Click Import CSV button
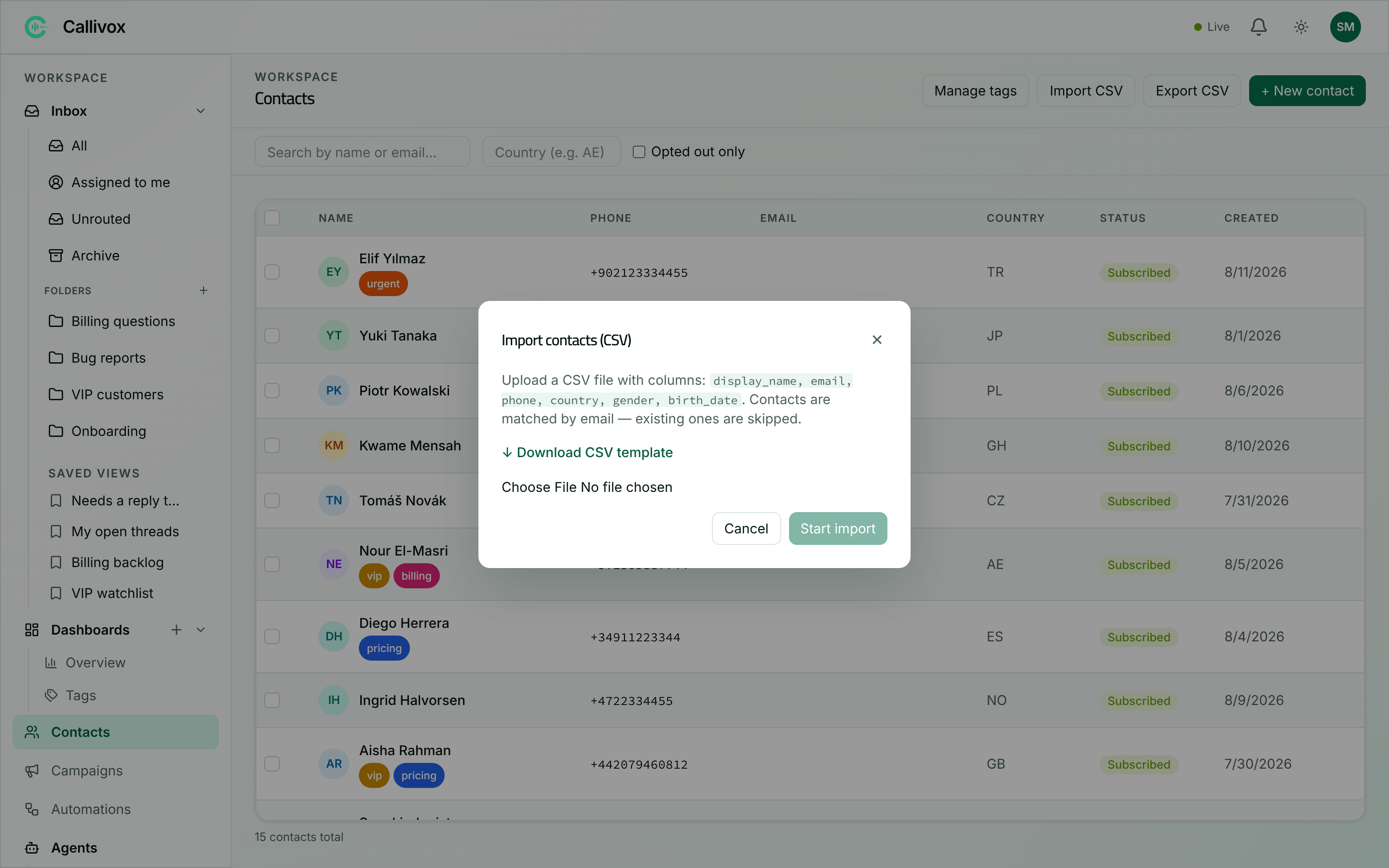Screen dimensions: 1389x868 click(x=1085, y=91)
